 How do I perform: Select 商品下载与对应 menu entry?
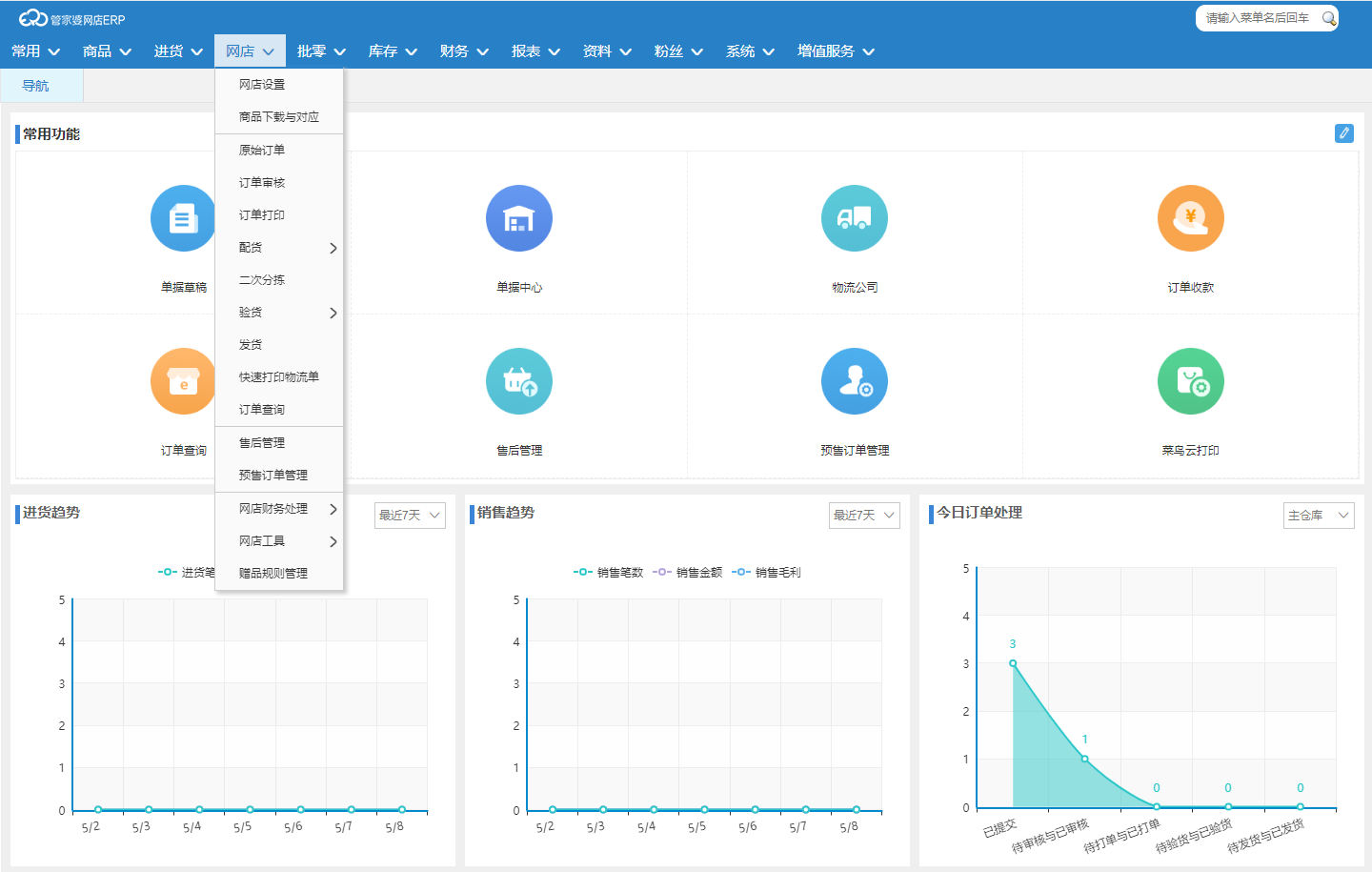(x=279, y=117)
